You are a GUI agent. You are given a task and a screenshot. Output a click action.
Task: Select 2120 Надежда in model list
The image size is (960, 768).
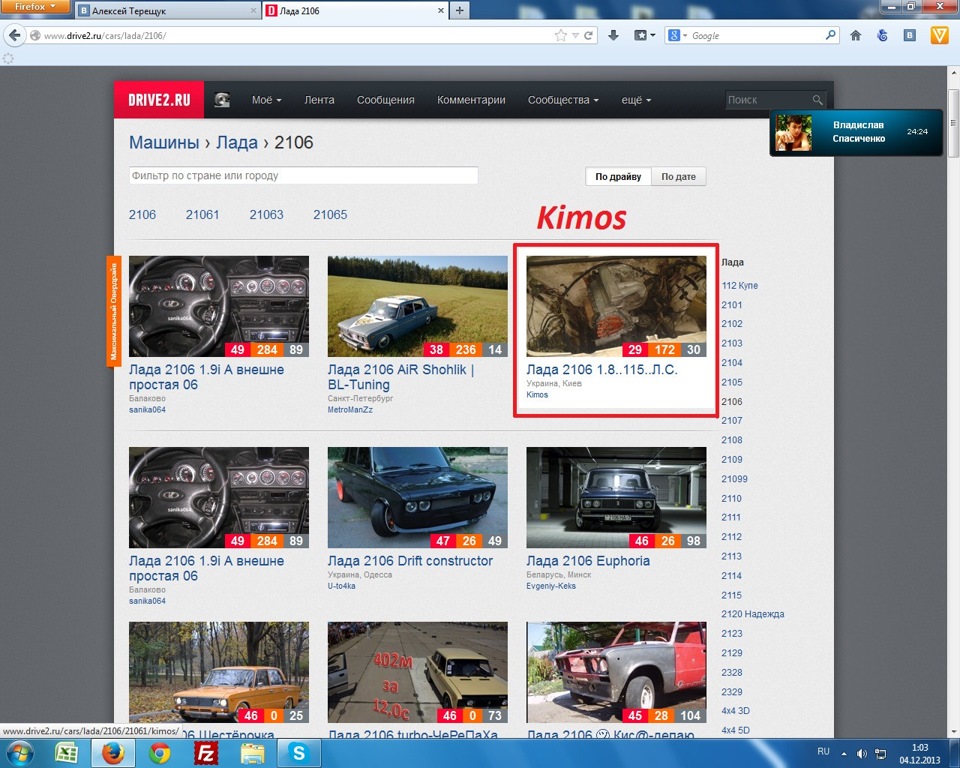coord(752,614)
